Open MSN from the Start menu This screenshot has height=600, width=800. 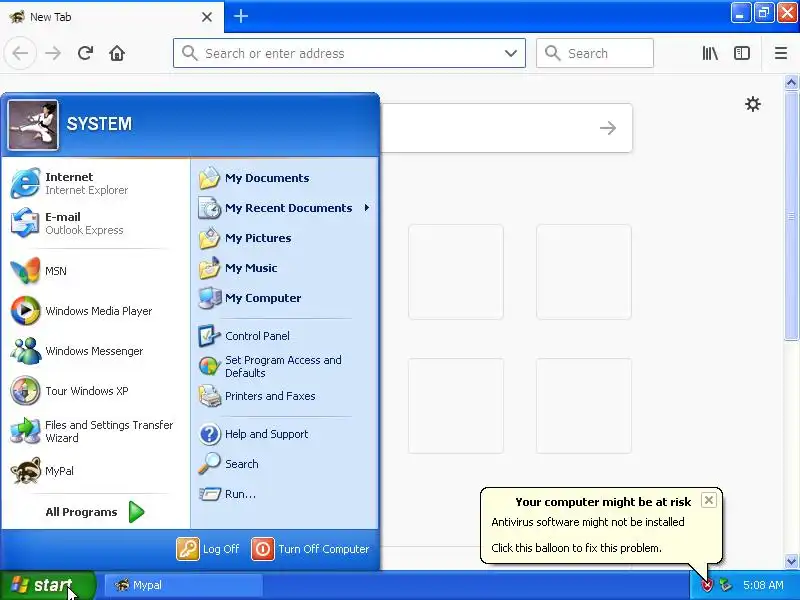[95, 271]
